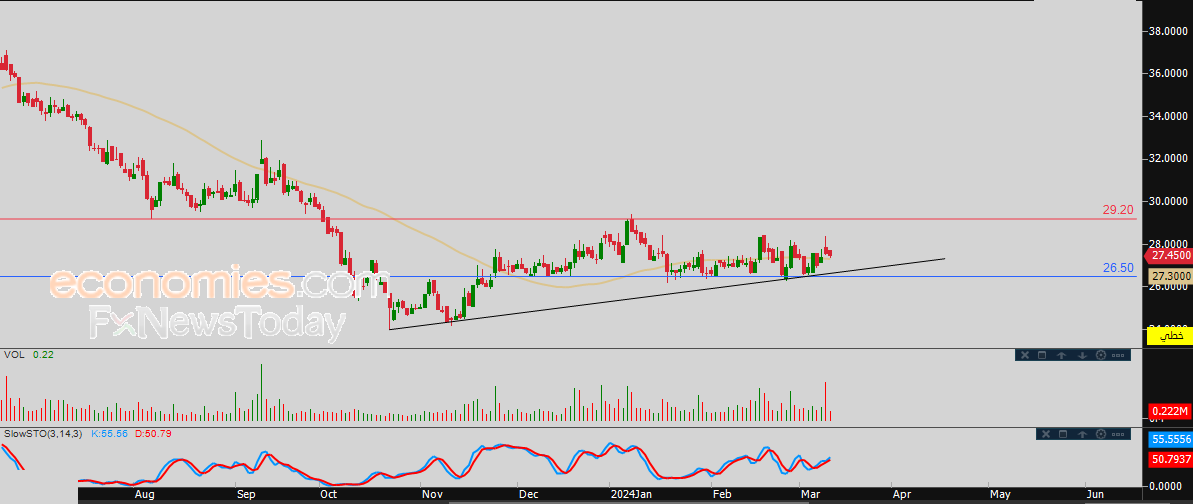Click the Oct label on time axis
Image resolution: width=1193 pixels, height=504 pixels.
(x=329, y=495)
